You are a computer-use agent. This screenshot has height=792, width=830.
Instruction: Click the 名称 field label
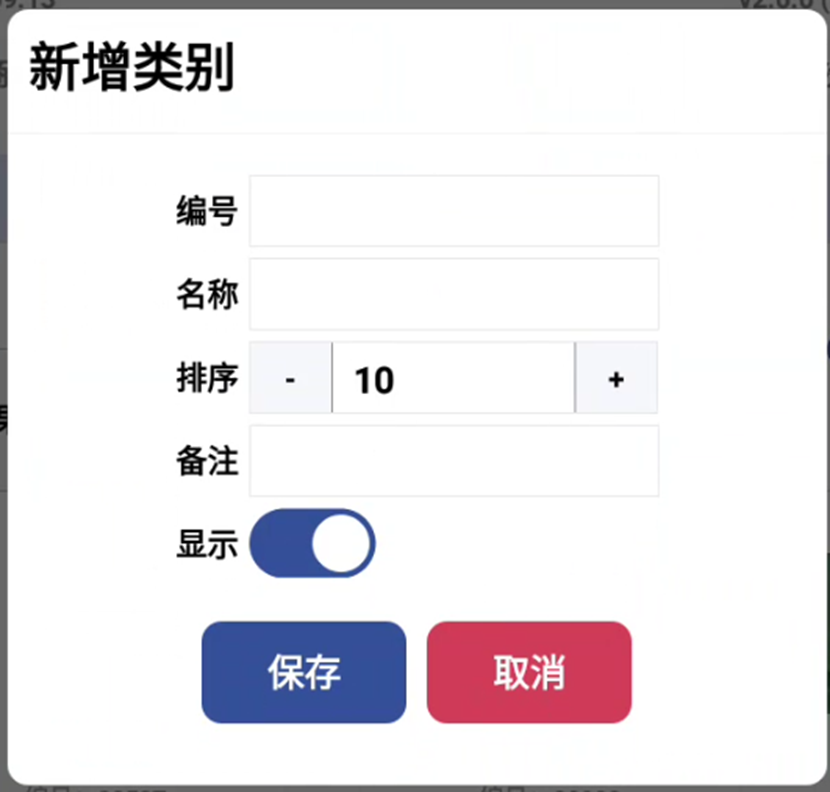[207, 295]
